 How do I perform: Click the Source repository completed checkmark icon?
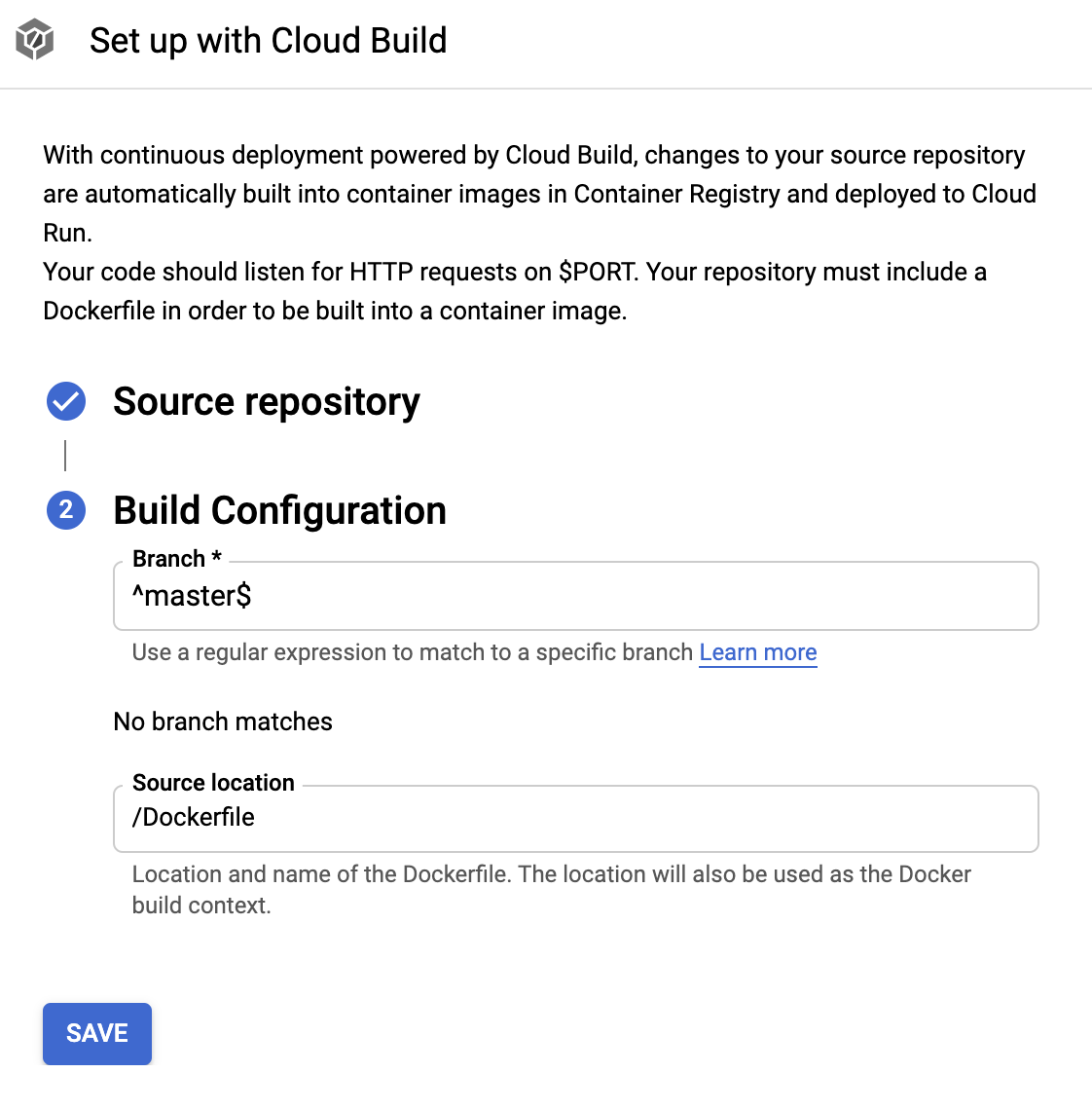(66, 401)
